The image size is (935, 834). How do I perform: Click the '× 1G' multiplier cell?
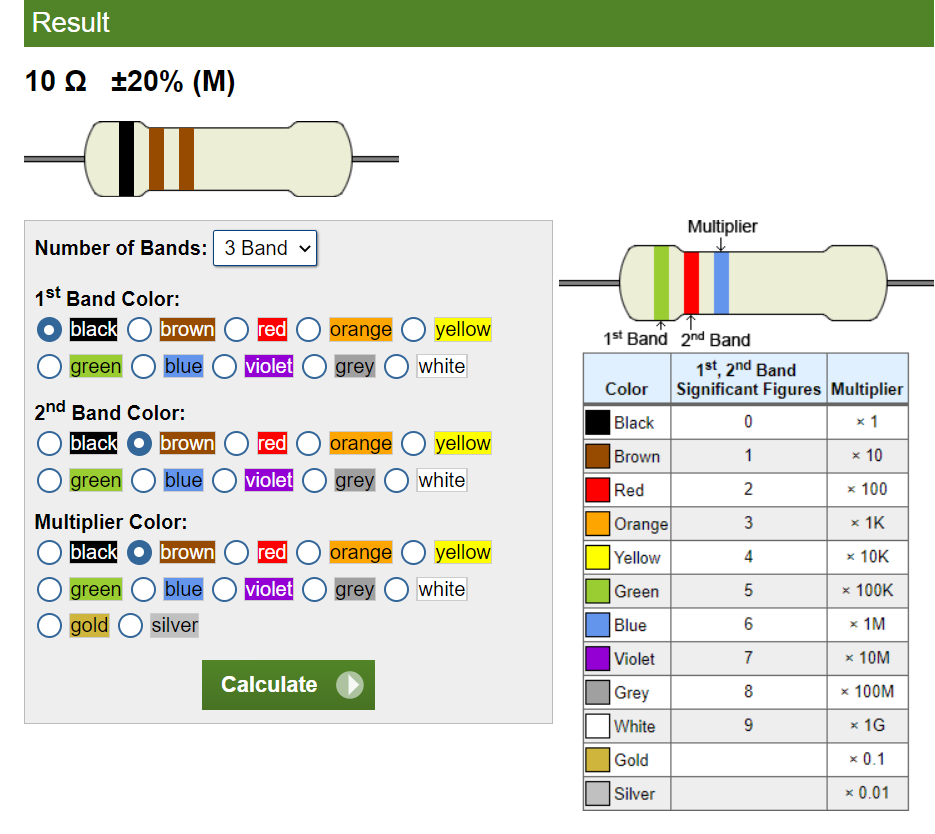pos(868,726)
